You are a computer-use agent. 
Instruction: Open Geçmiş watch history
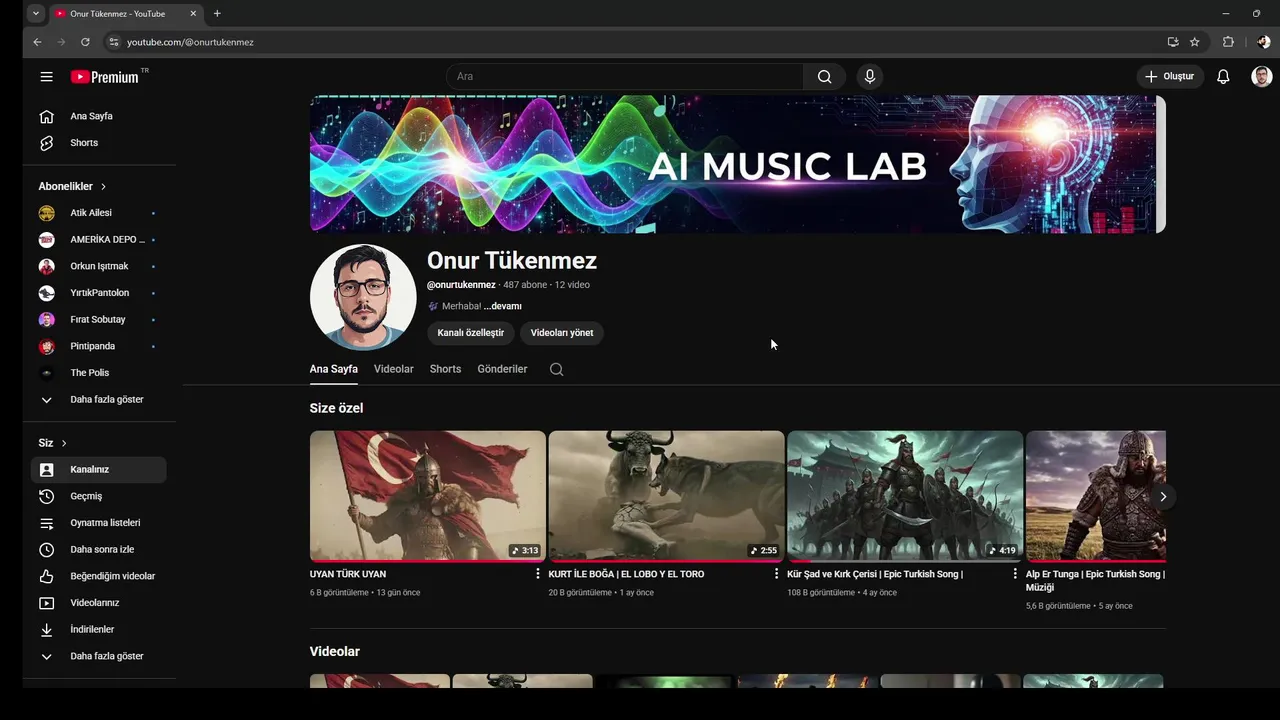click(98, 496)
